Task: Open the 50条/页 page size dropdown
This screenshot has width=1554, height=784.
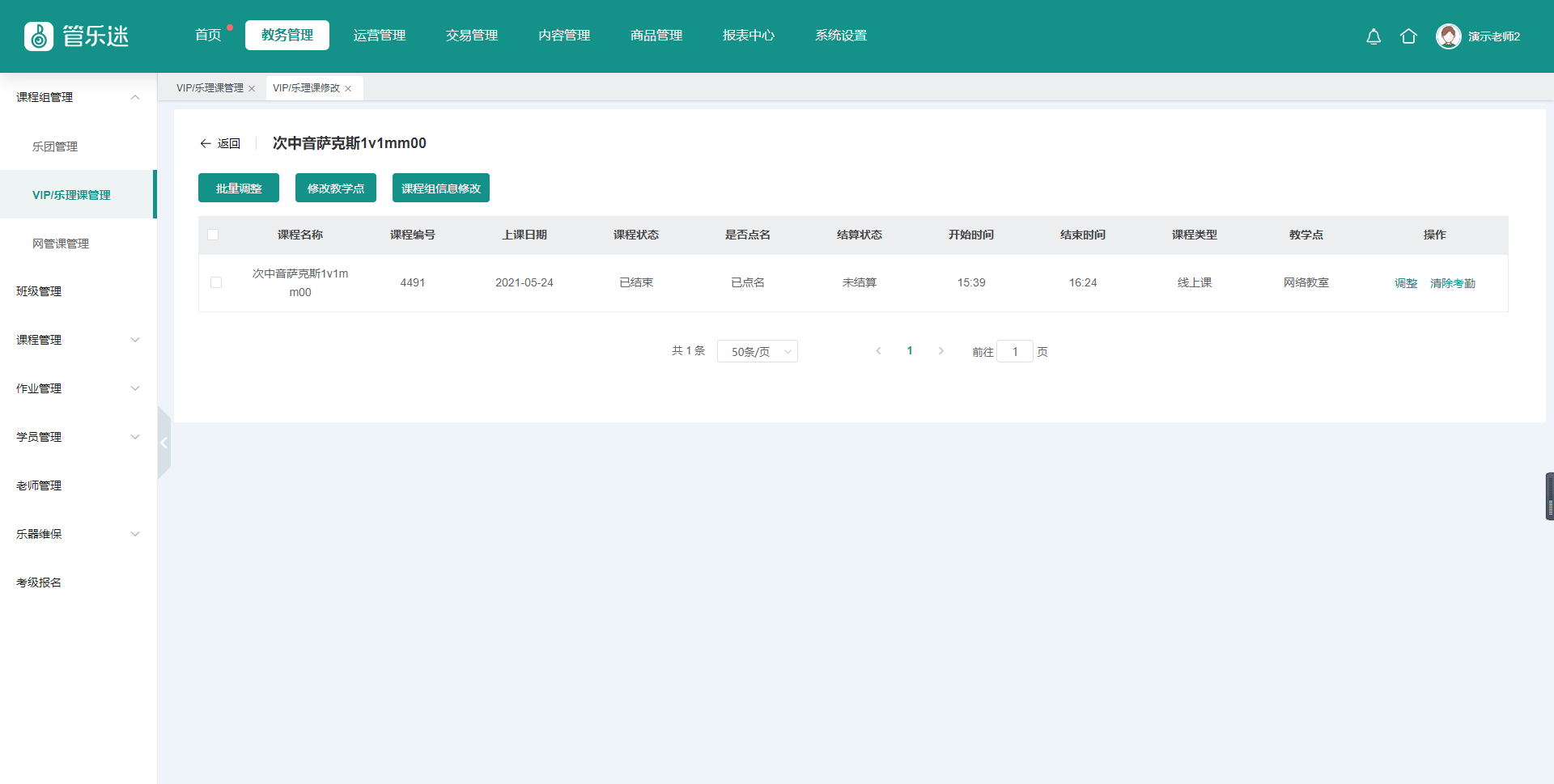Action: [757, 351]
